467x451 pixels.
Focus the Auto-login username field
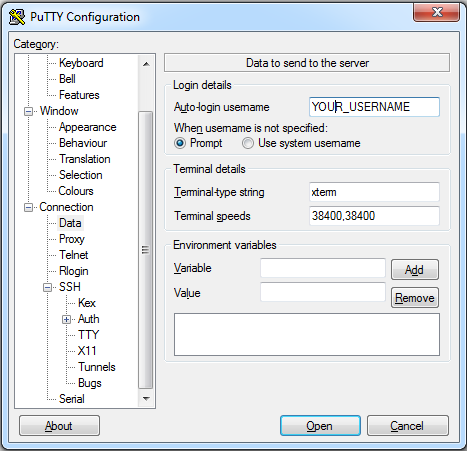click(374, 107)
